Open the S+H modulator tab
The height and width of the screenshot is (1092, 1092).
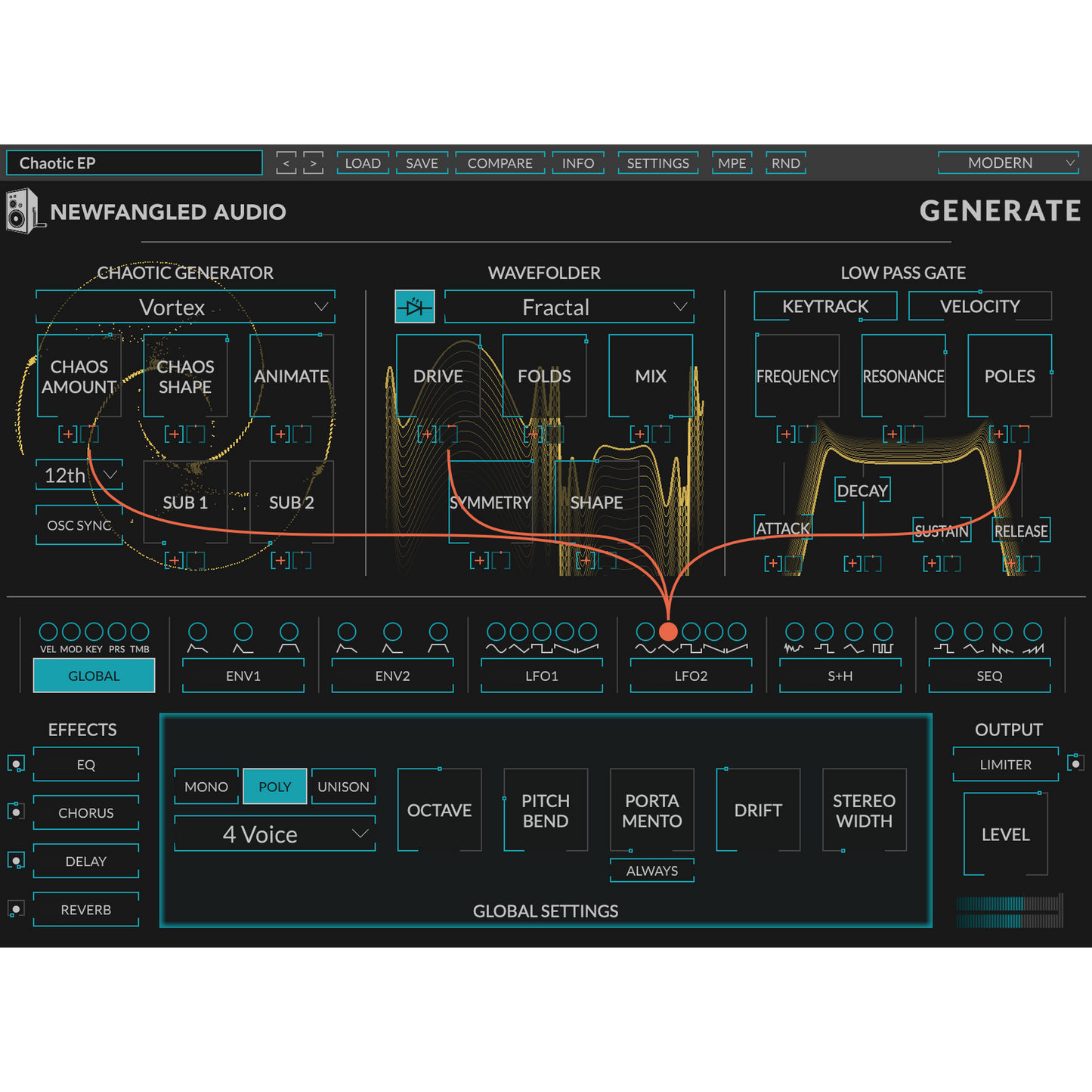pos(840,676)
